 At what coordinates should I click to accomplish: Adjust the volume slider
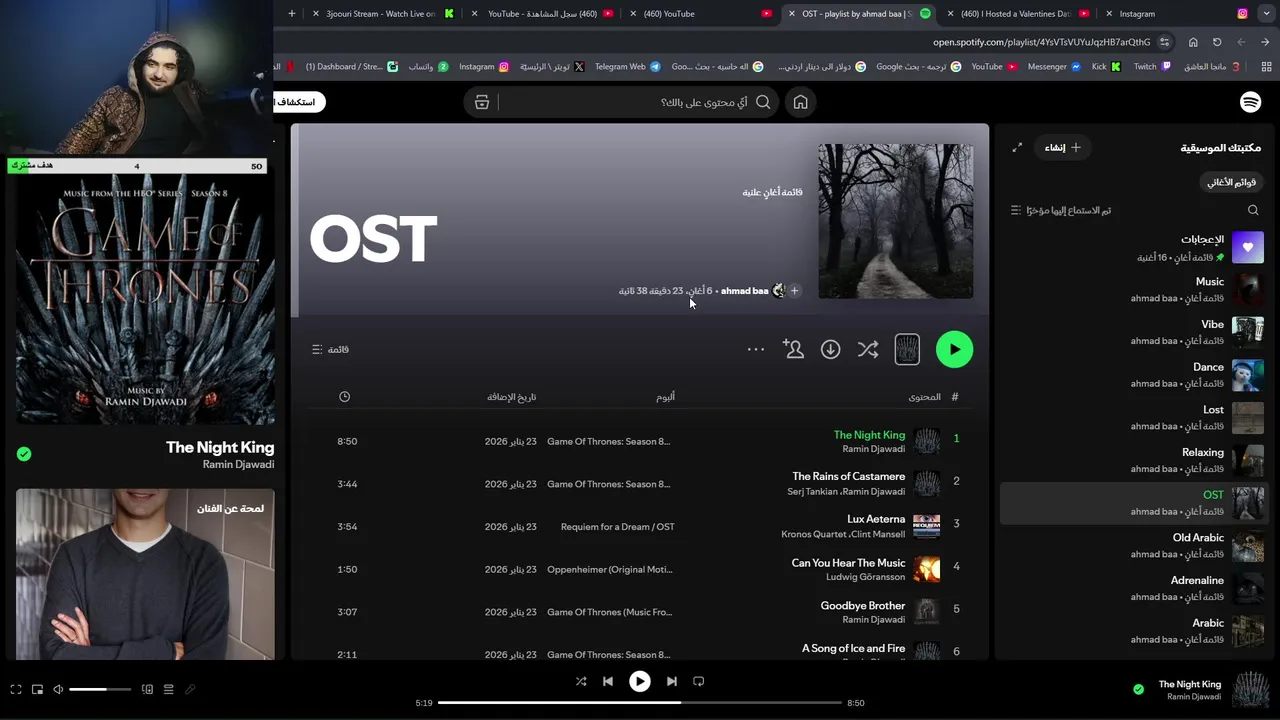click(x=100, y=689)
